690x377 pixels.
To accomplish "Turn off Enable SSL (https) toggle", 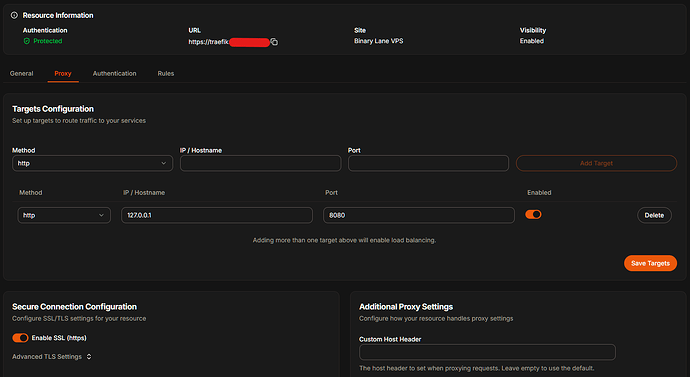I will [20, 337].
